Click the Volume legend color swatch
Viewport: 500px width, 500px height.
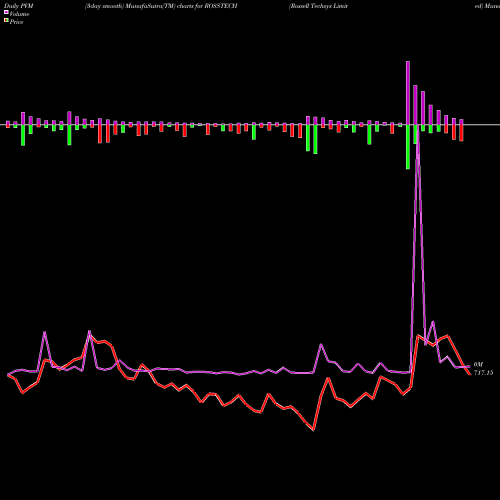pyautogui.click(x=6, y=13)
